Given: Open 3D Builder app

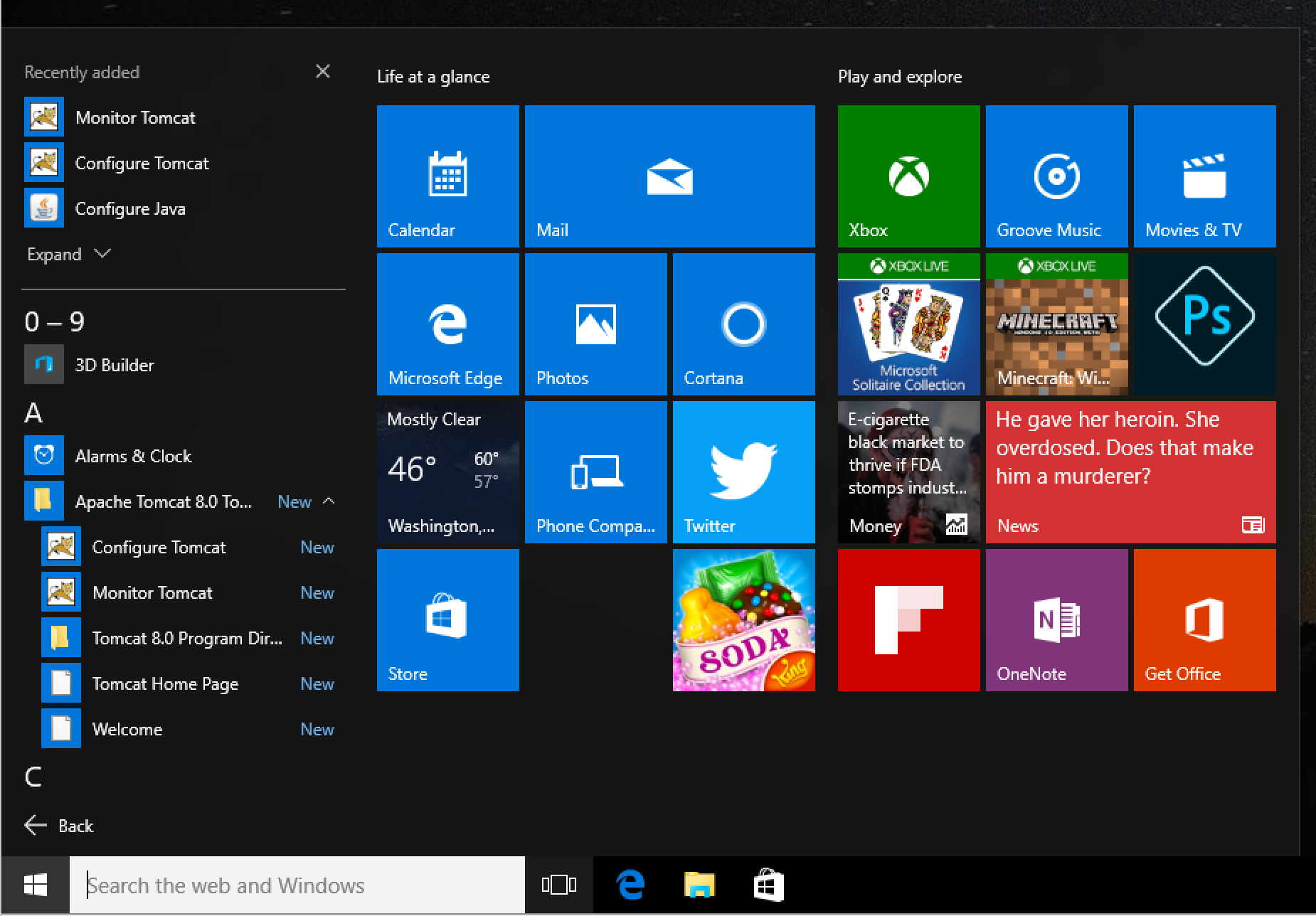Looking at the screenshot, I should point(184,365).
